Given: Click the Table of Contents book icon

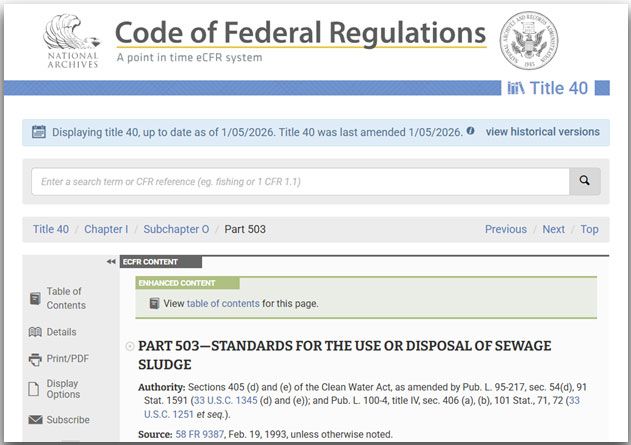Looking at the screenshot, I should 35,298.
